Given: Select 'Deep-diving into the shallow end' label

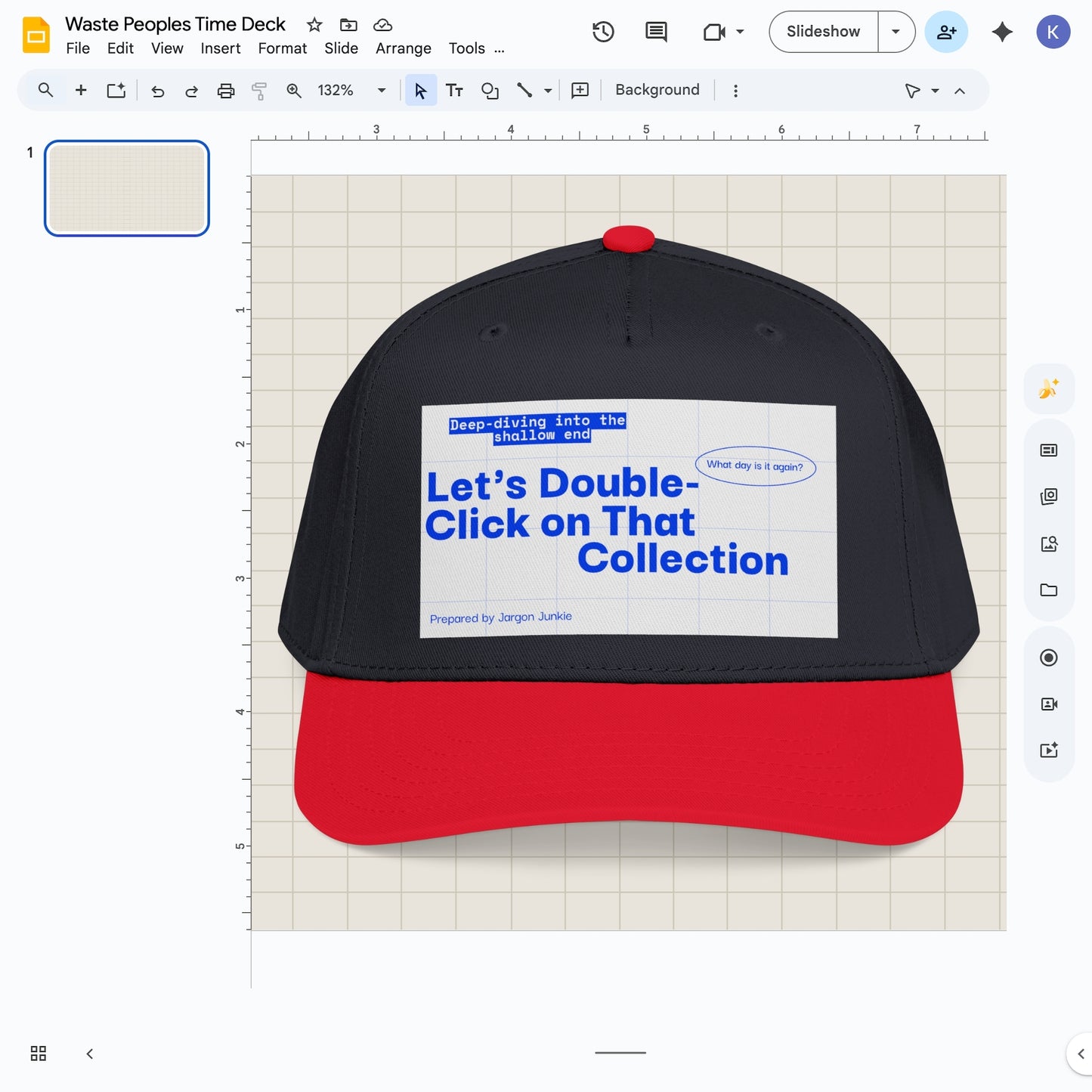Looking at the screenshot, I should (538, 428).
